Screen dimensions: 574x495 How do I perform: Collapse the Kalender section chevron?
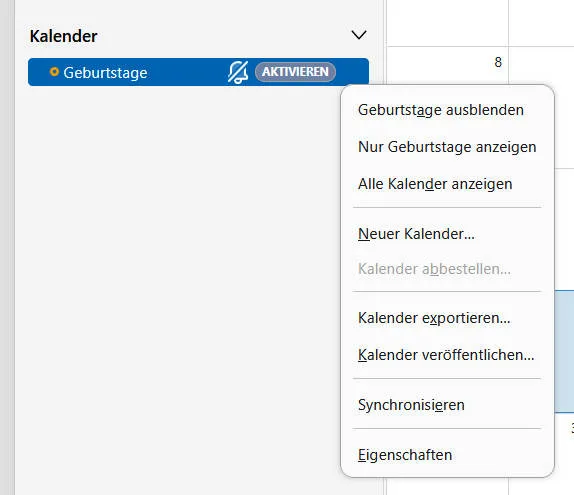pyautogui.click(x=359, y=35)
